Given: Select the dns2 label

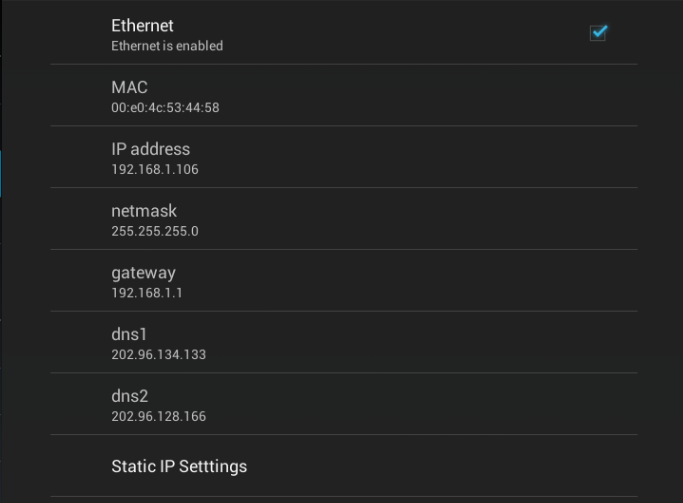Looking at the screenshot, I should tap(130, 396).
